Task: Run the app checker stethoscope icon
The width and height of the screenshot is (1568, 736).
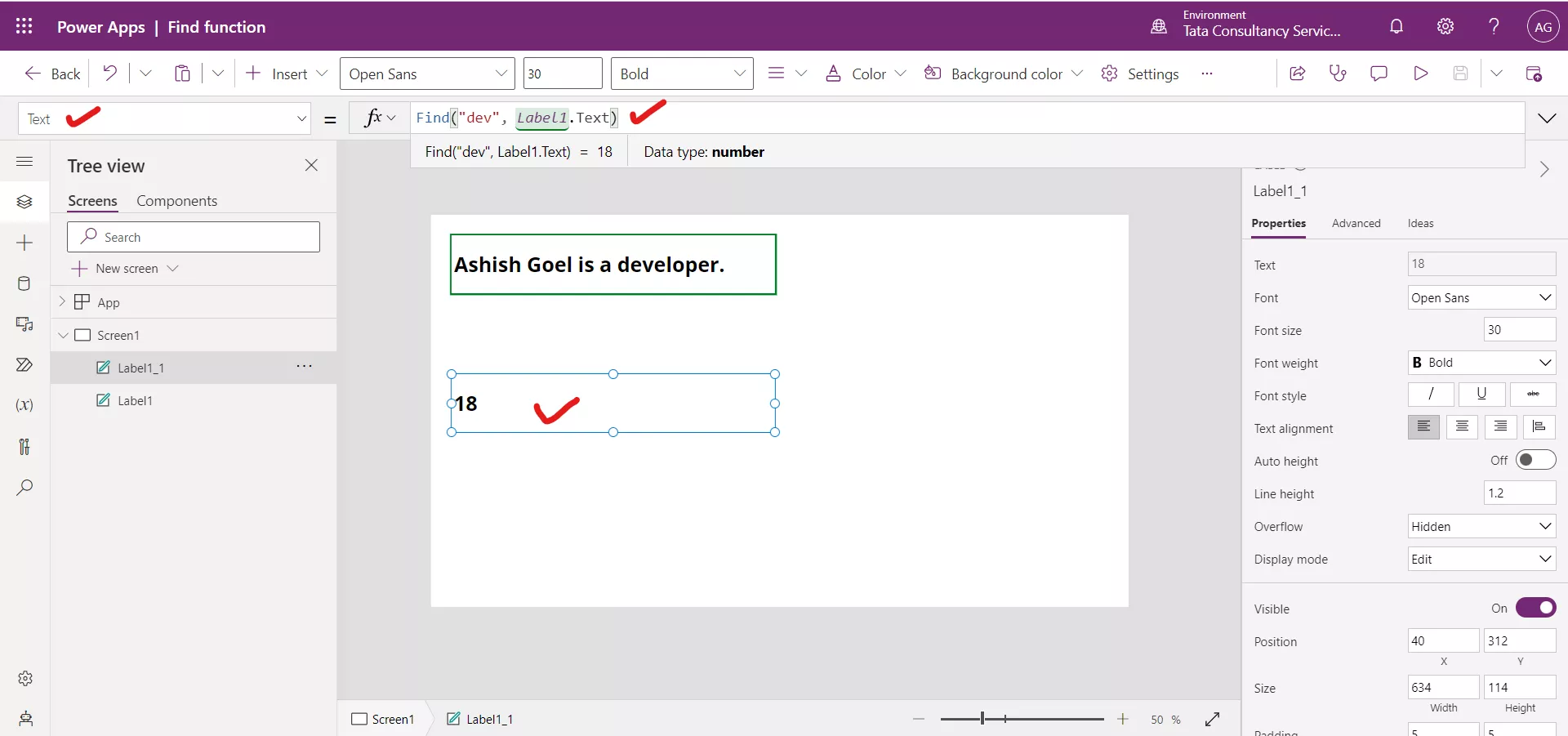Action: pos(1339,73)
